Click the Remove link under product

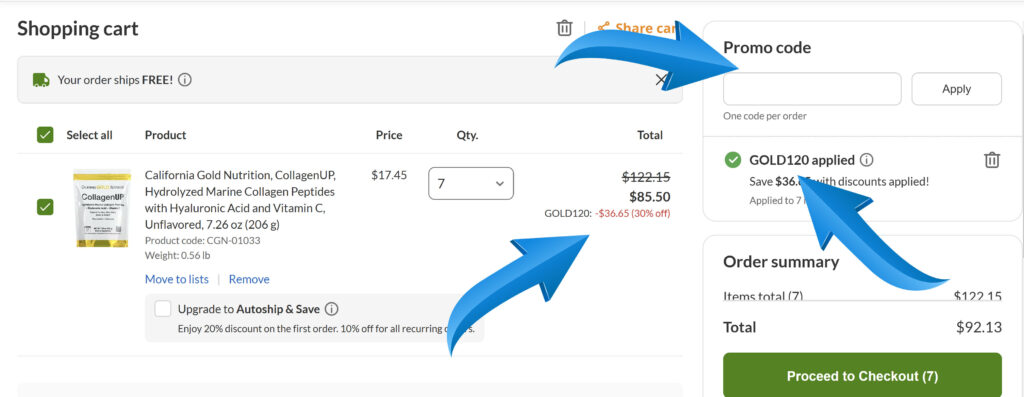click(249, 279)
